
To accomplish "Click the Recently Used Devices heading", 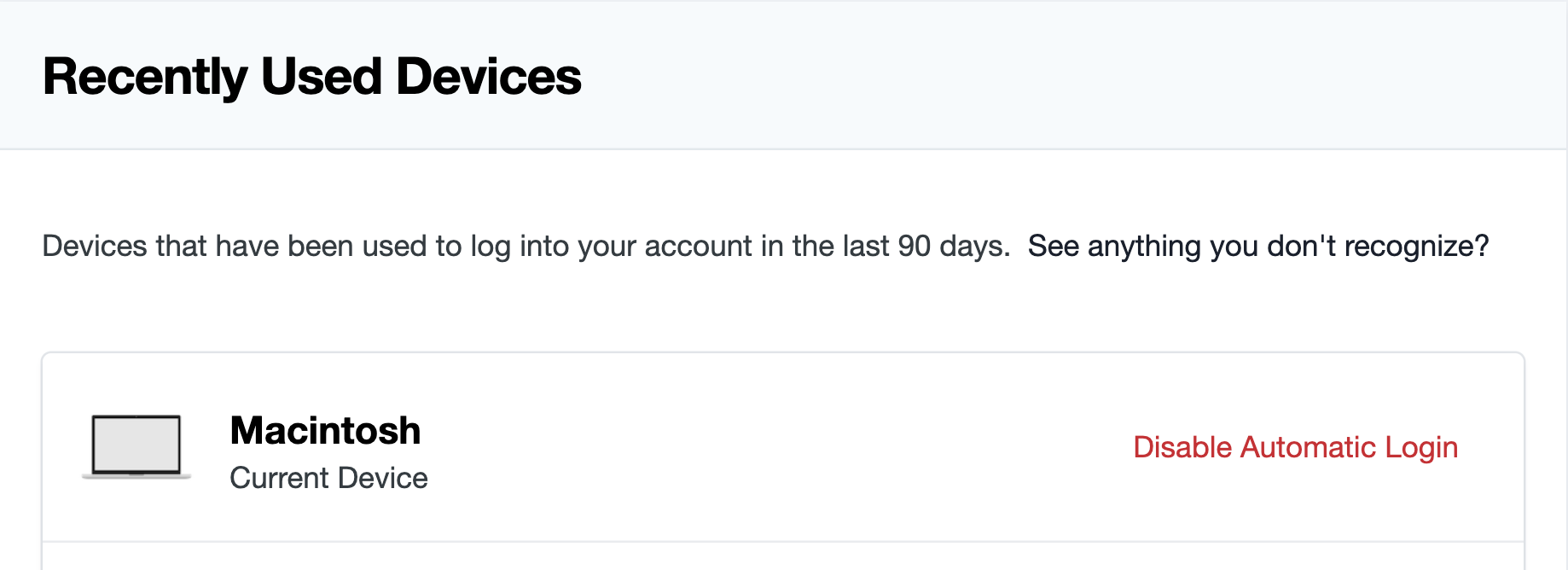I will (311, 77).
